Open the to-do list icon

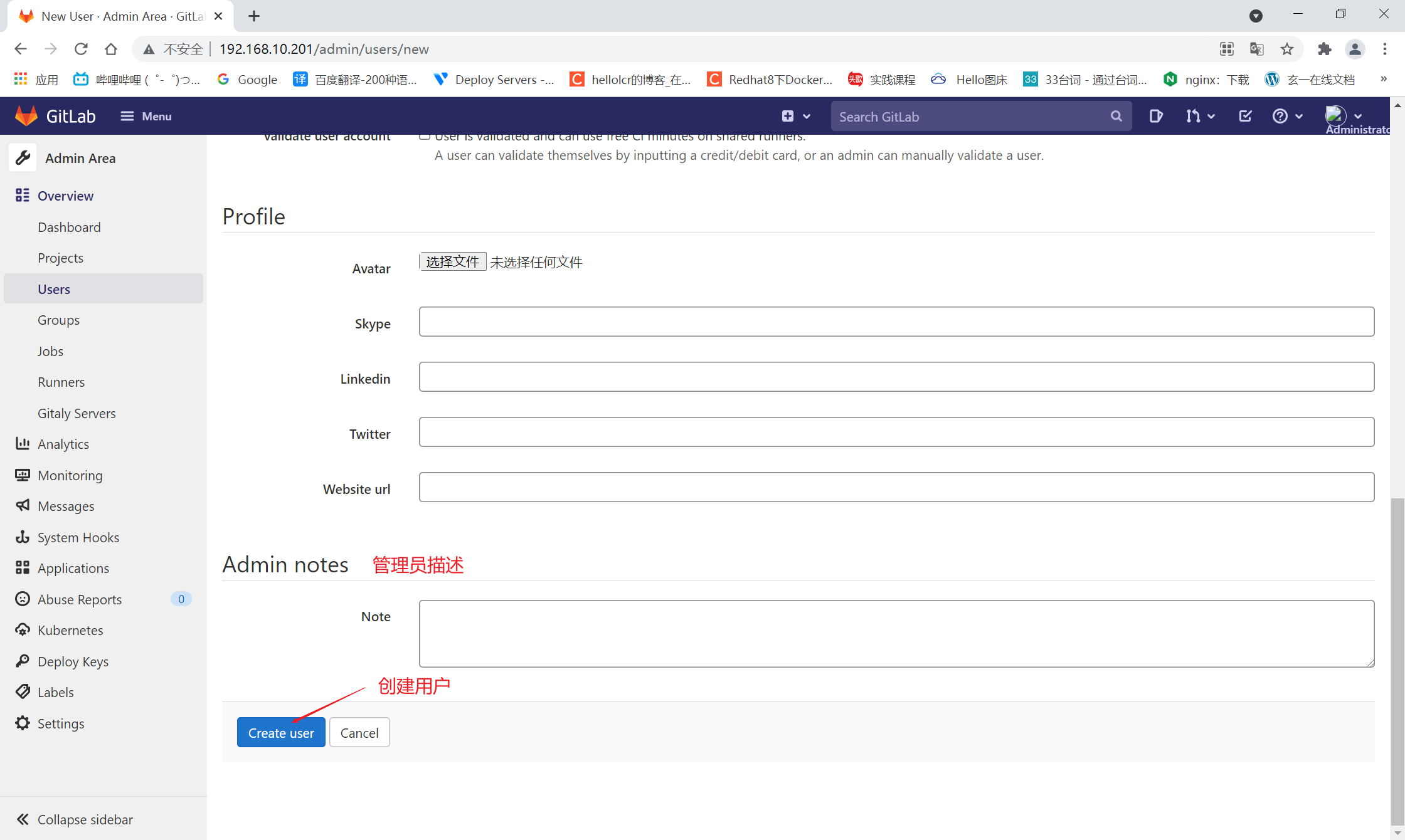[1245, 116]
